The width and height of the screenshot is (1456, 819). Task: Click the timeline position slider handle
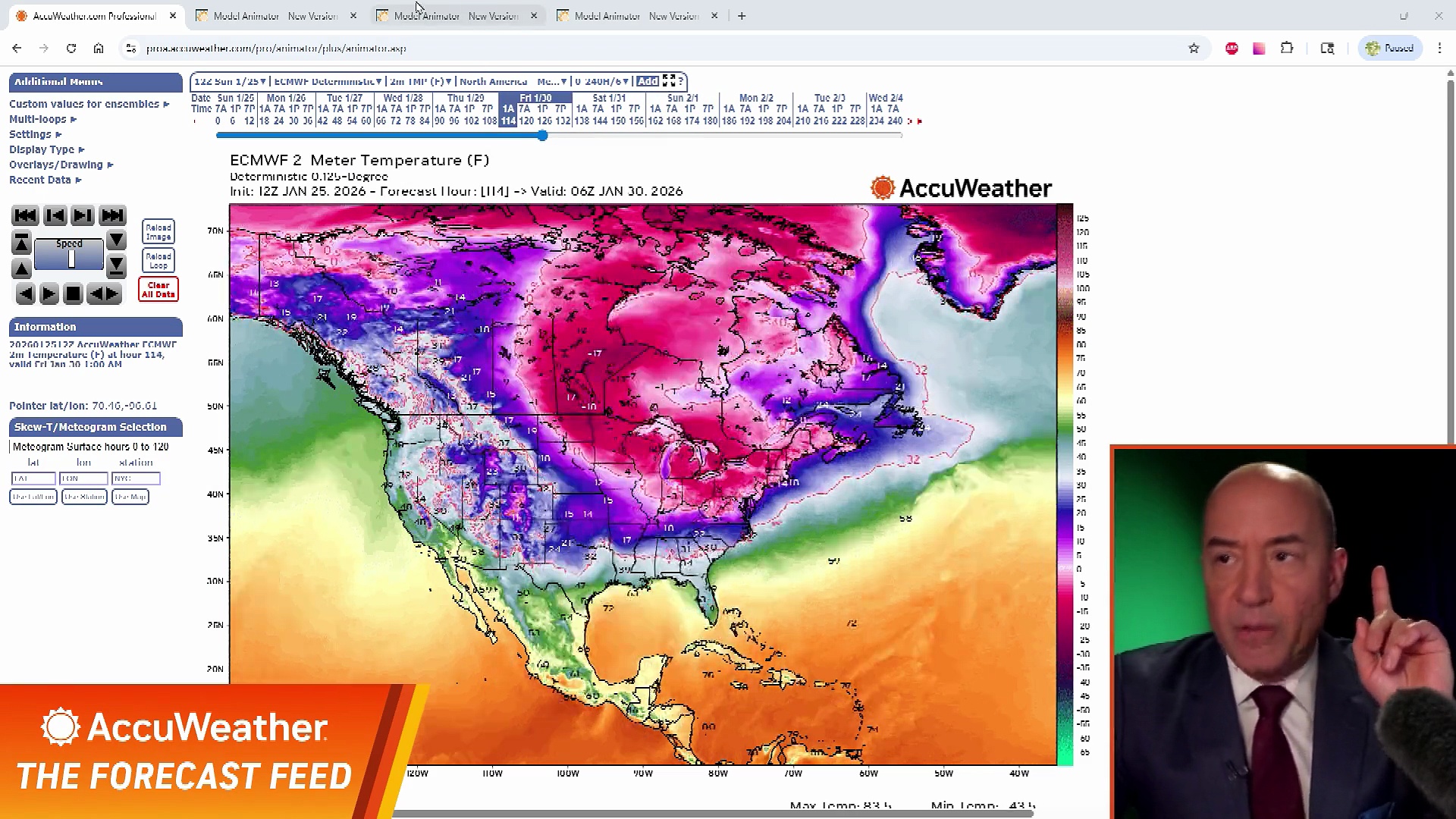click(541, 136)
